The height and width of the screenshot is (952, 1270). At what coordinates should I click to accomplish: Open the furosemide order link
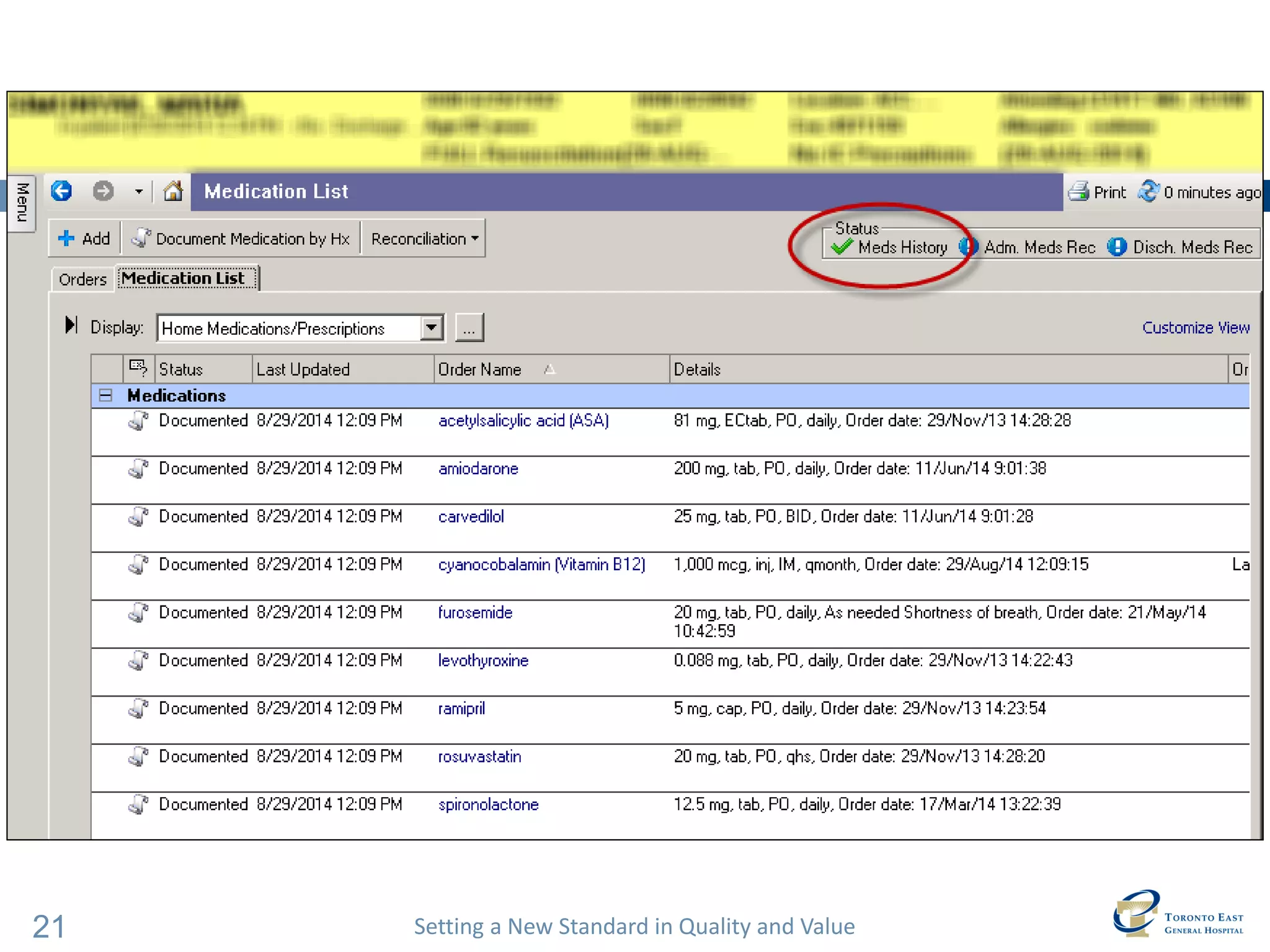[x=475, y=613]
